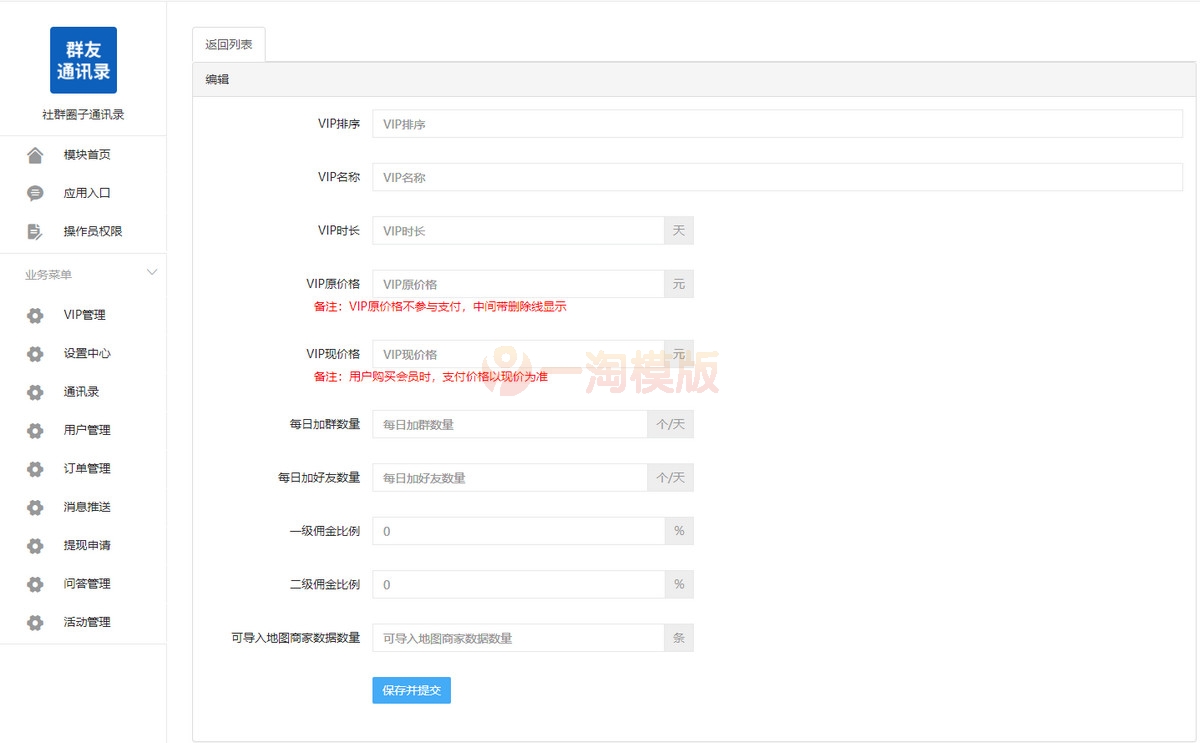This screenshot has width=1200, height=743.
Task: Click the 群友通讯录 logo
Action: [x=83, y=60]
